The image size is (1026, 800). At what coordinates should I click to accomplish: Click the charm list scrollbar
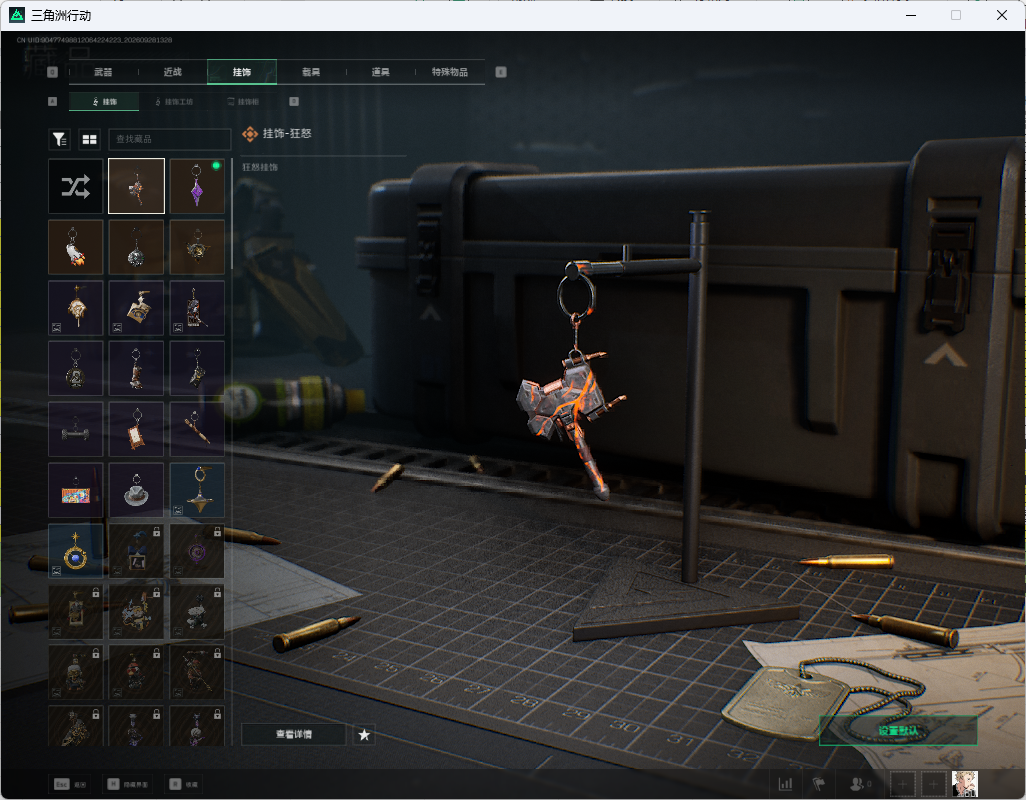232,214
